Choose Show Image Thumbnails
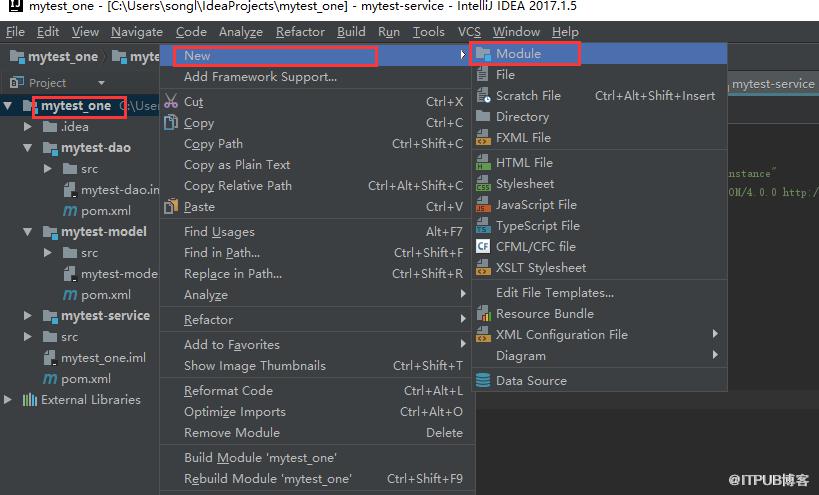The height and width of the screenshot is (495, 819). tap(317, 366)
